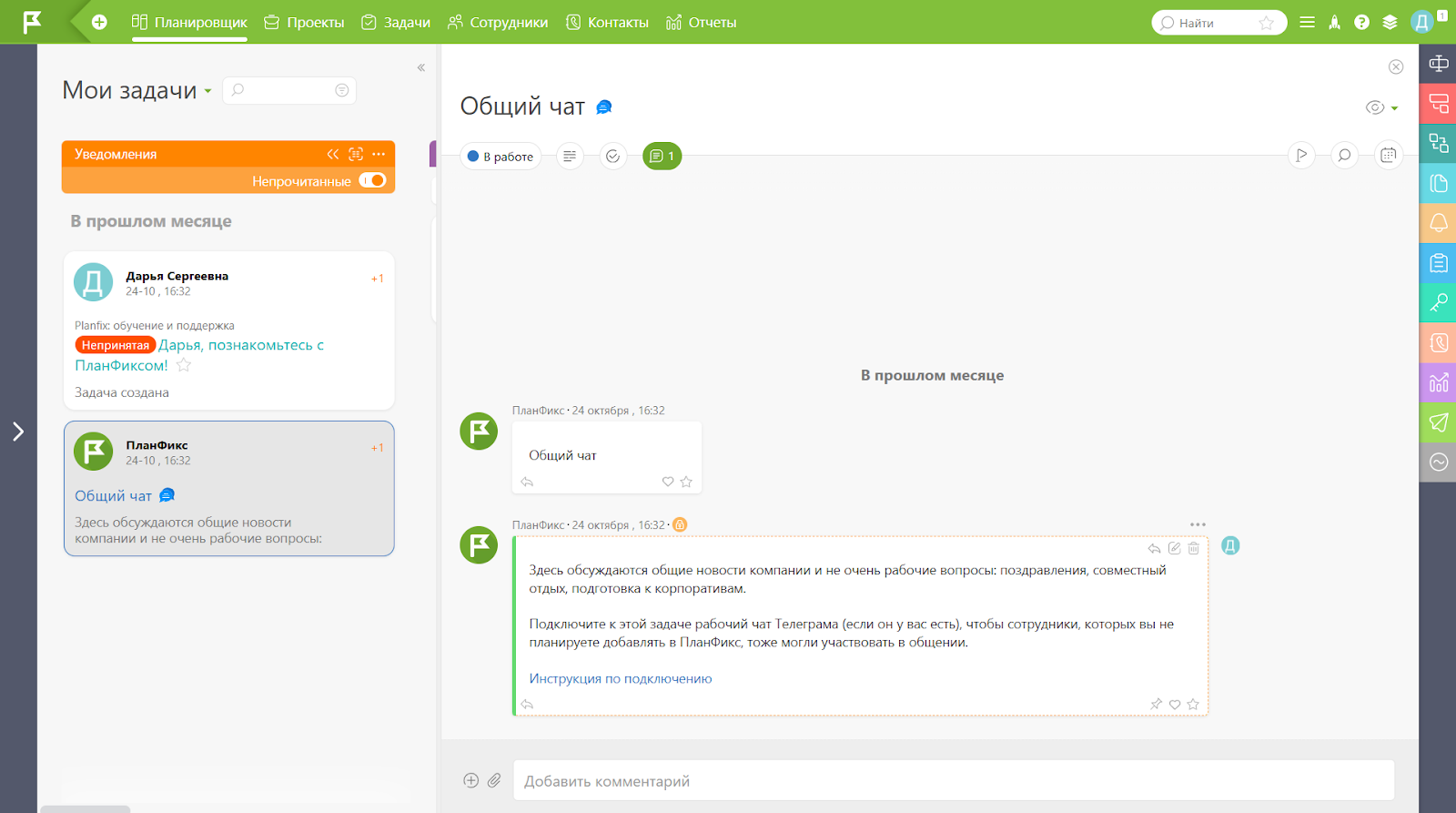Click the orange lock icon next to the message date
The width and height of the screenshot is (1456, 813).
tap(680, 524)
